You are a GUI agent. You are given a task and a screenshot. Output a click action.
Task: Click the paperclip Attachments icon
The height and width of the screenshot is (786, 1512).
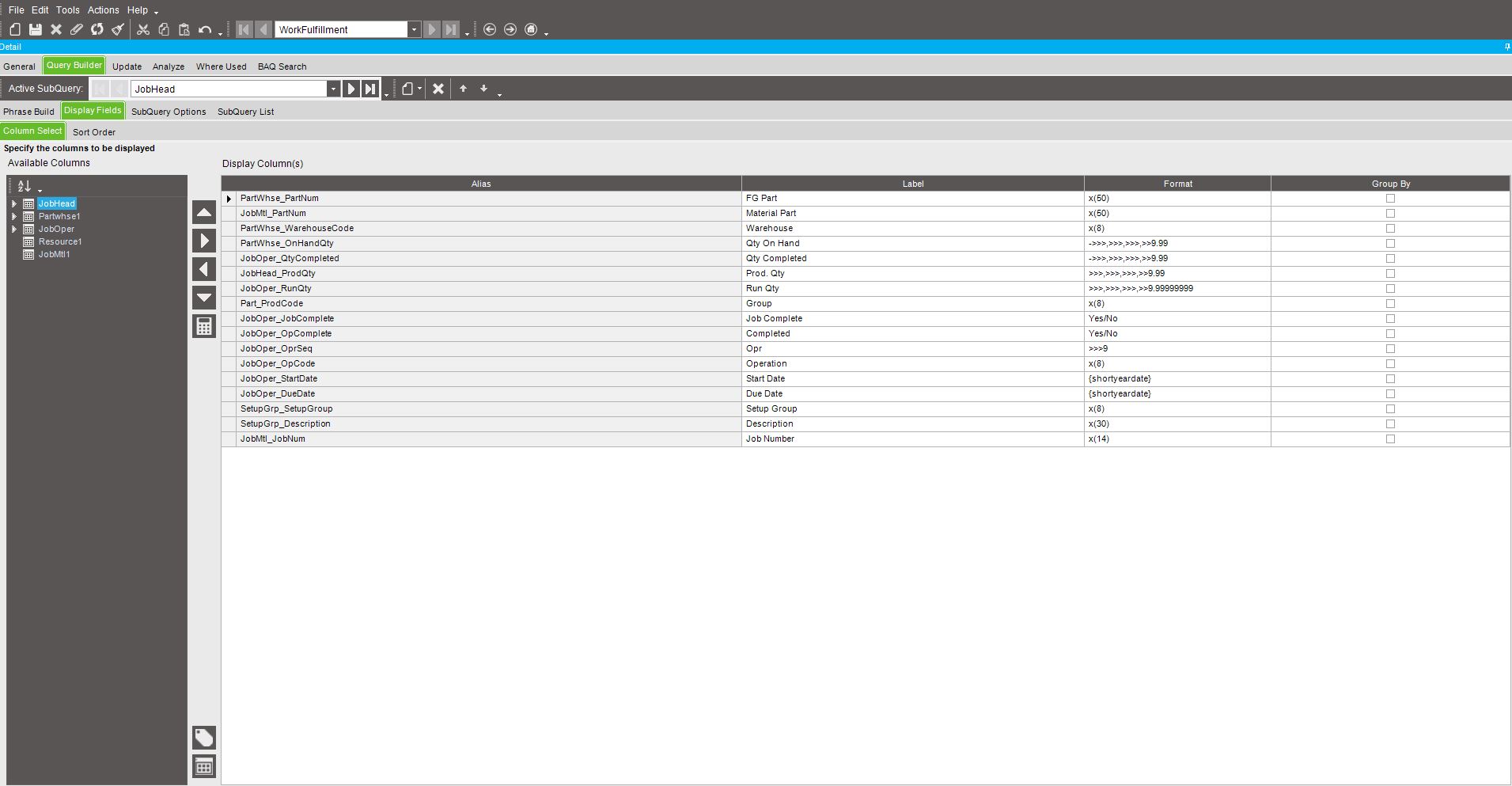[77, 29]
